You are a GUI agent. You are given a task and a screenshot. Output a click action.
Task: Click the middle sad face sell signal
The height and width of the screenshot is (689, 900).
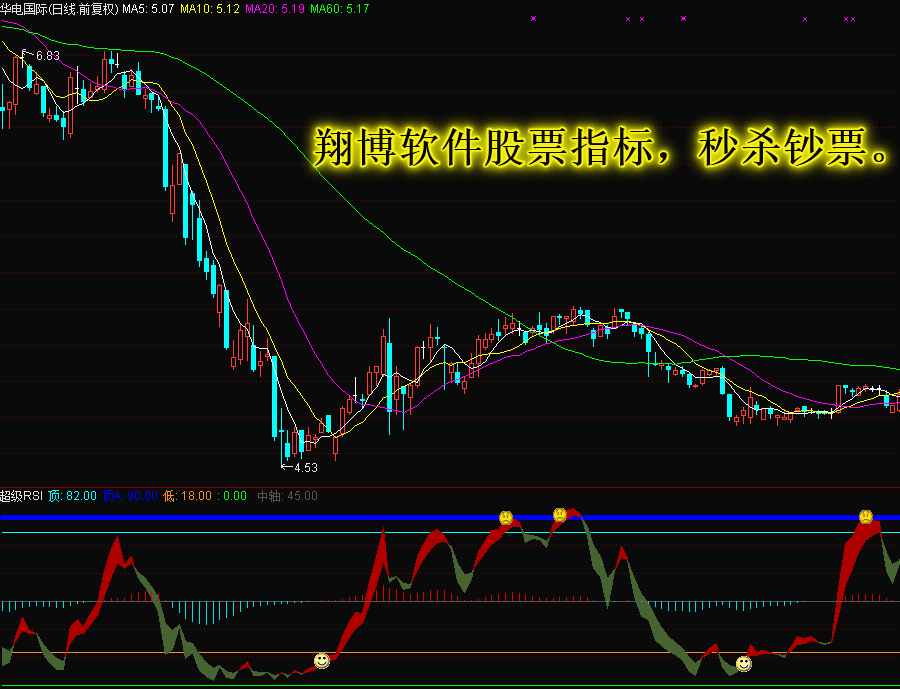560,515
